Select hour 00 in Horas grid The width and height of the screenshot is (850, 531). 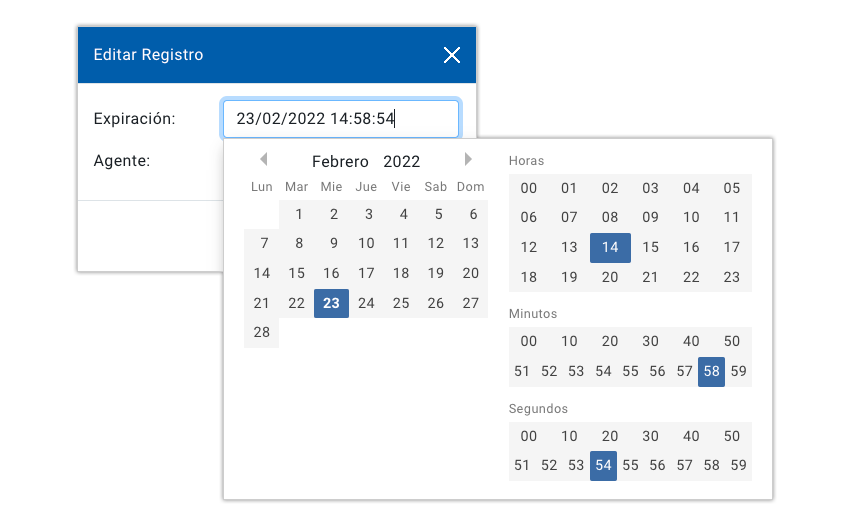[529, 188]
